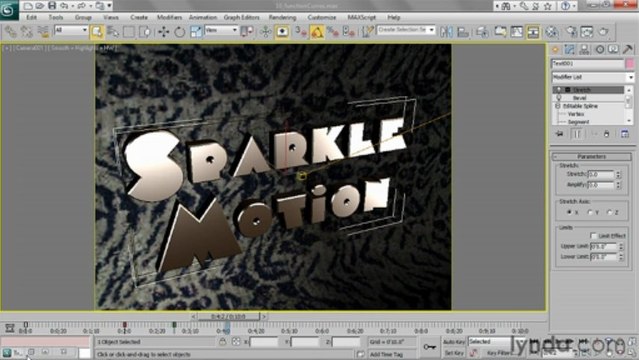Activate the Select Object tool
This screenshot has width=639, height=360.
(x=97, y=32)
